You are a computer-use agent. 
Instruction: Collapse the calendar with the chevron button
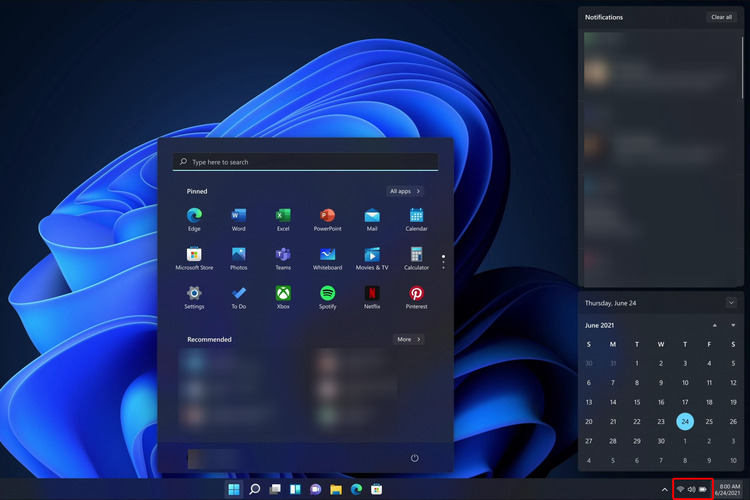click(x=731, y=302)
